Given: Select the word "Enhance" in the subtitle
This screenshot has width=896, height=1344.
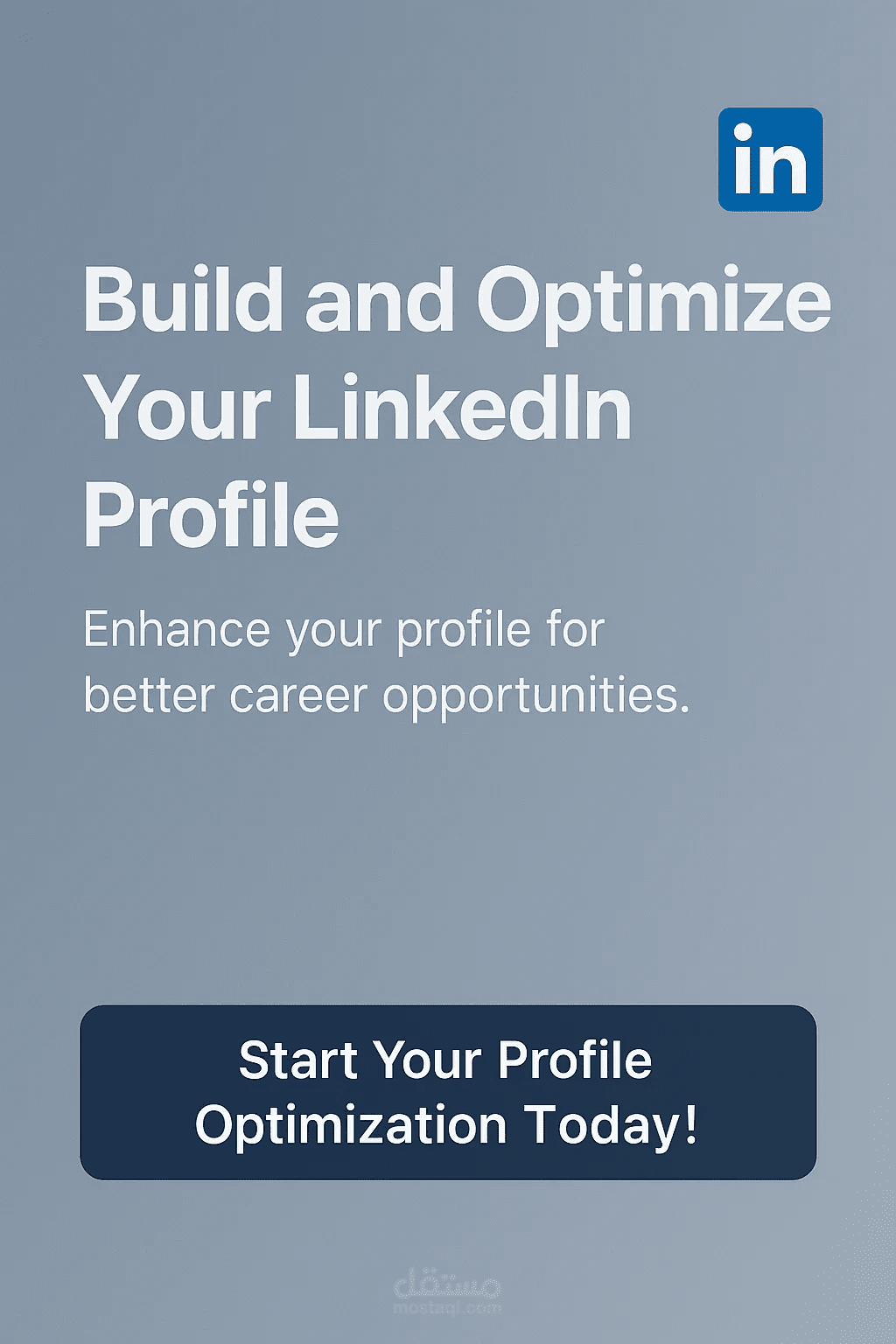Looking at the screenshot, I should point(178,629).
